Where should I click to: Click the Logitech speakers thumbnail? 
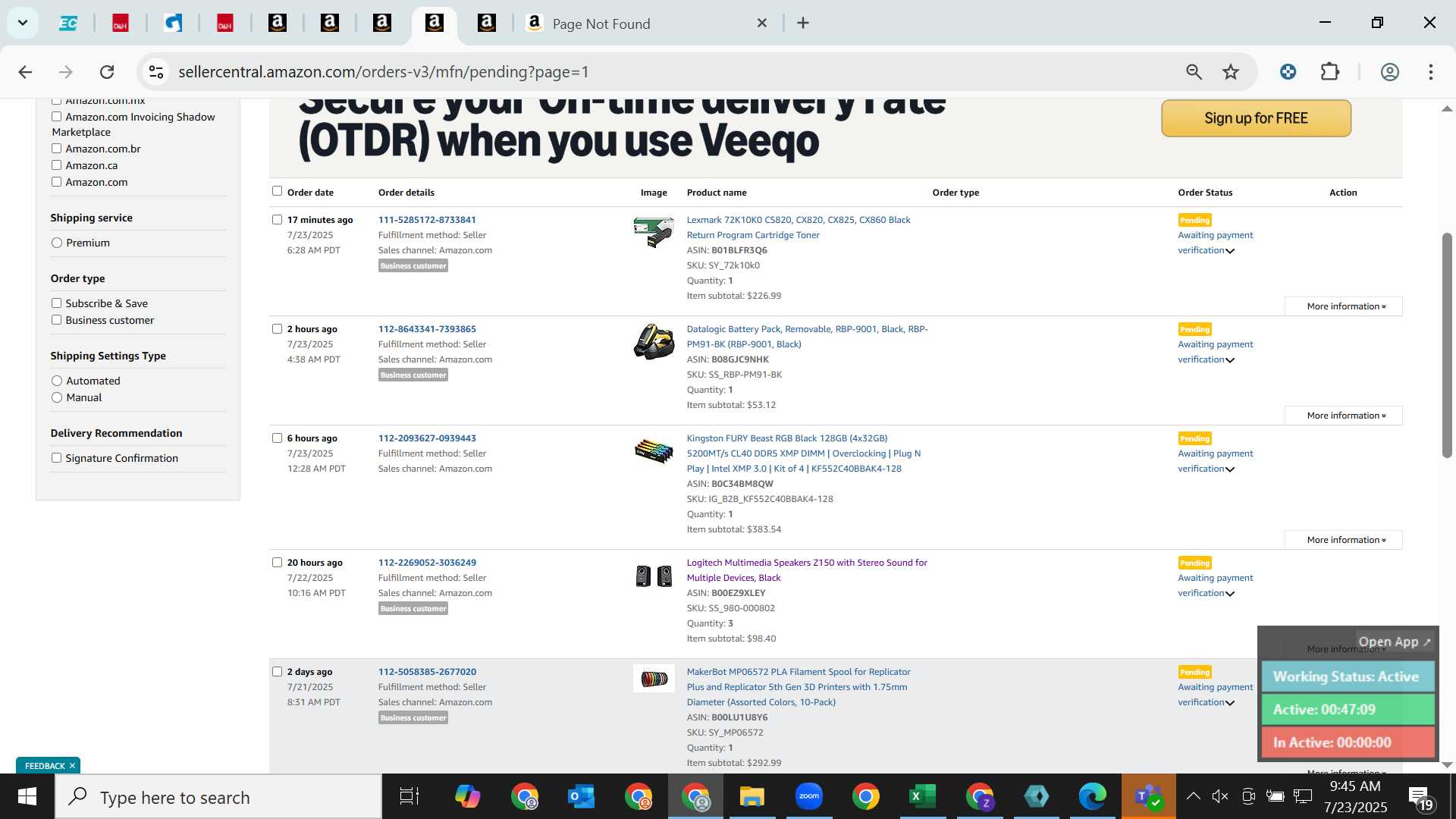654,576
